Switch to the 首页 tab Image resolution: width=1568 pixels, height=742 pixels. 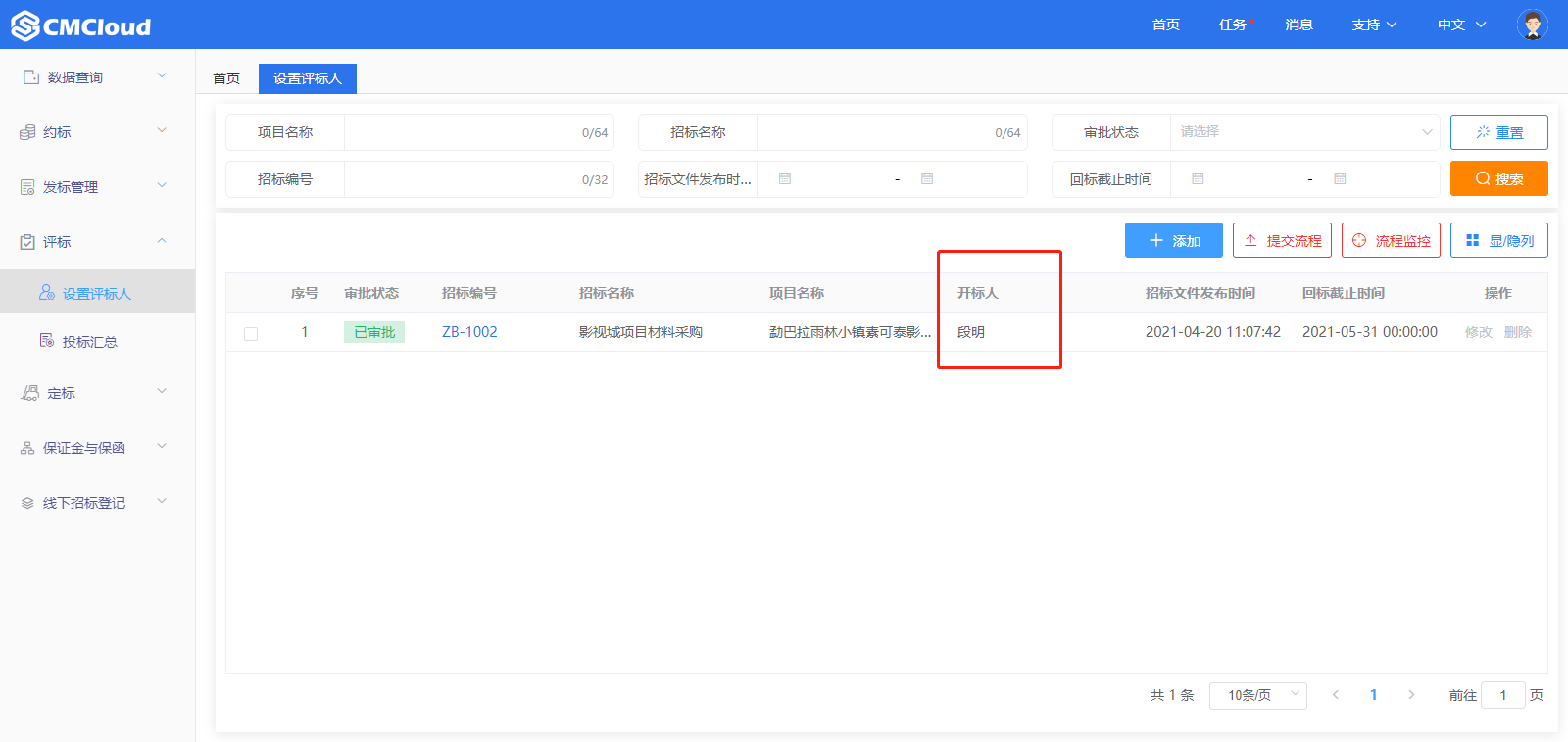[226, 78]
